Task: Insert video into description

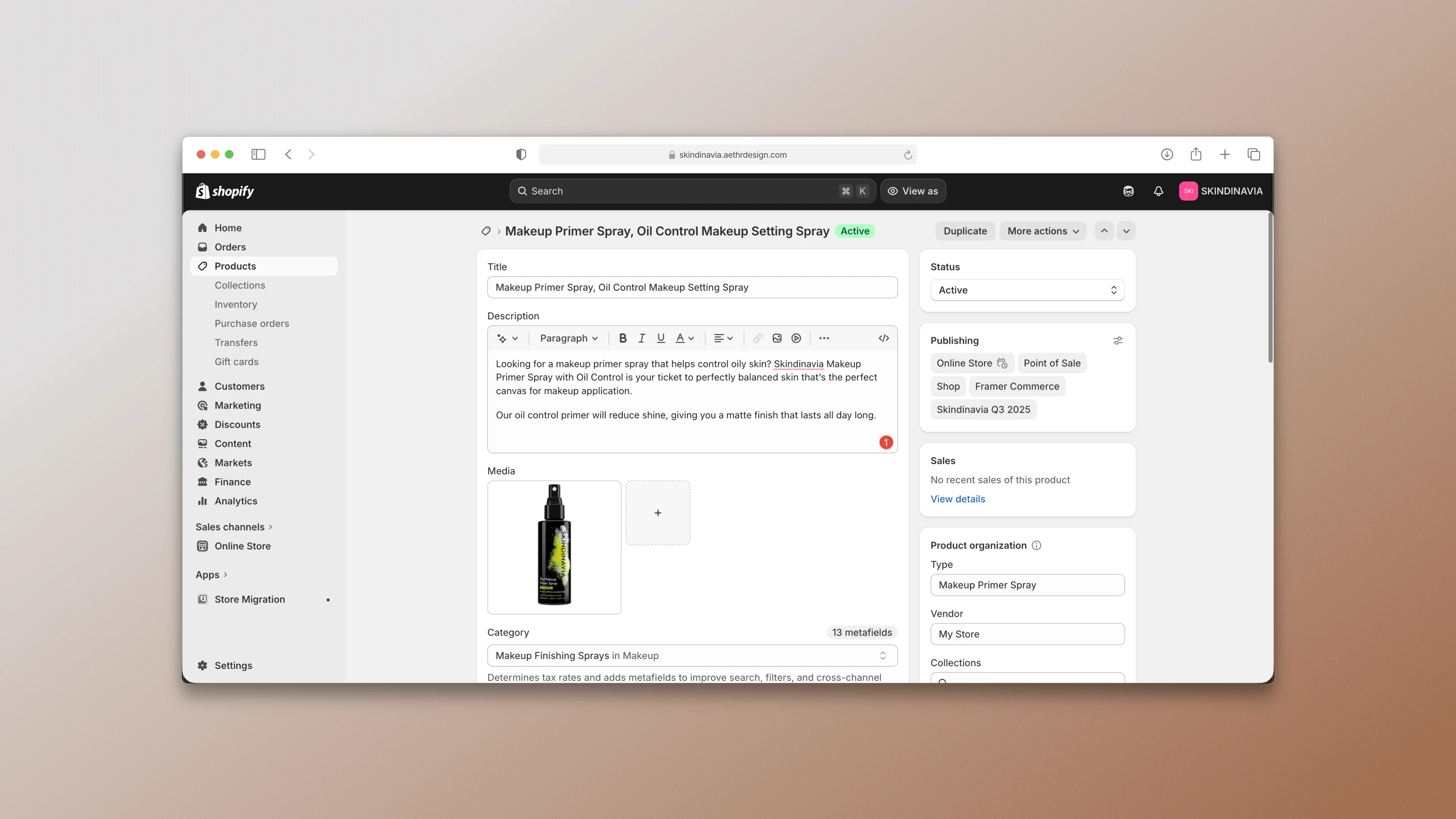Action: click(x=796, y=338)
